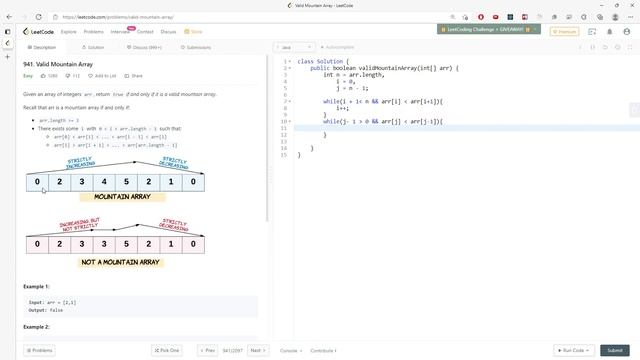Reset code to default icon
640x360 pixels.
[605, 47]
